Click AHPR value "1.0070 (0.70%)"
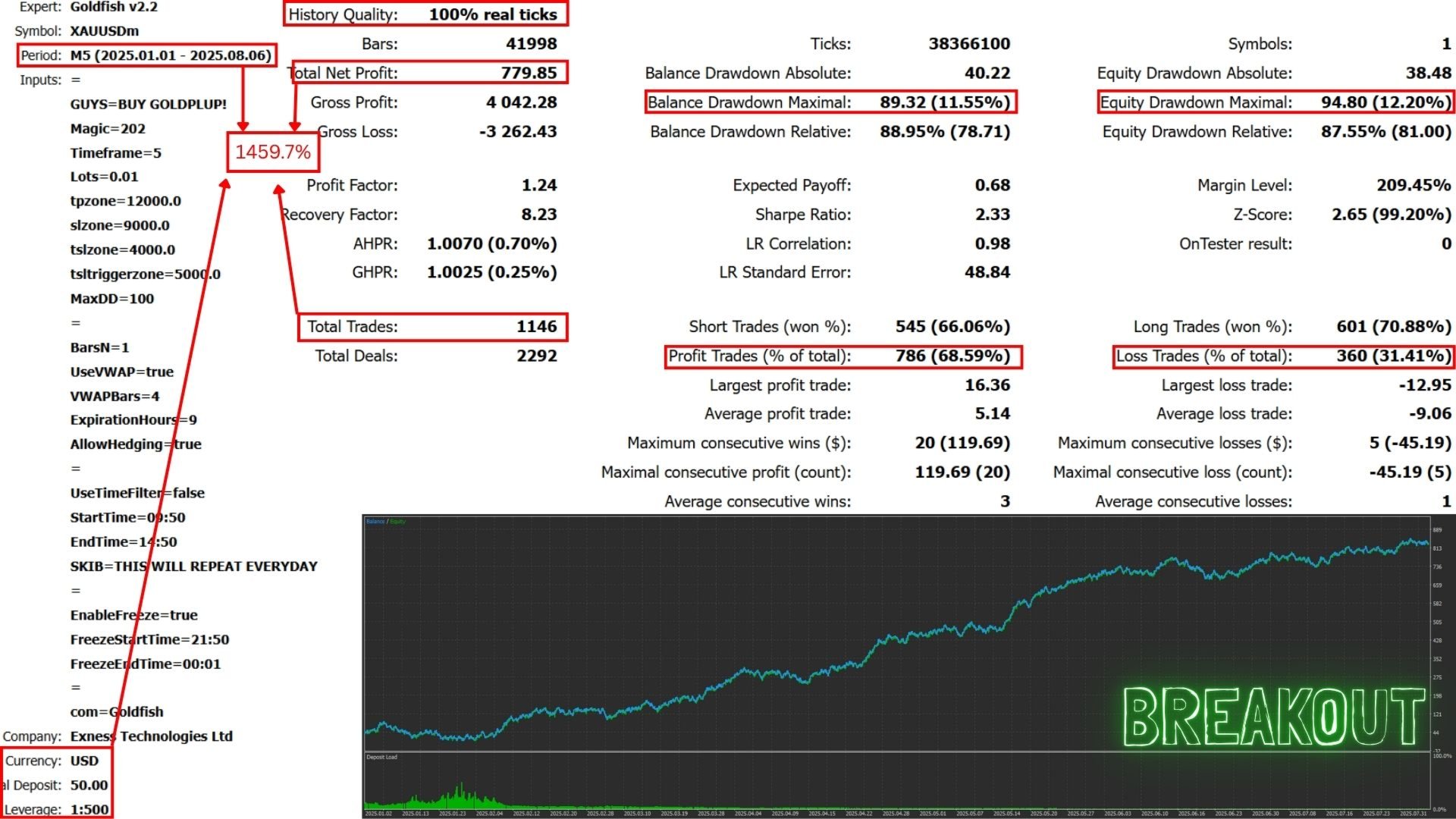Image resolution: width=1456 pixels, height=819 pixels. pos(492,243)
